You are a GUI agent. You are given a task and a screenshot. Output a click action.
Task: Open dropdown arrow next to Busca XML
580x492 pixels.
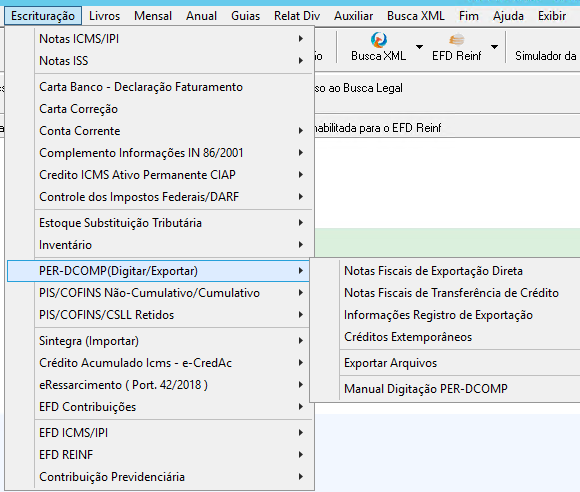point(419,47)
